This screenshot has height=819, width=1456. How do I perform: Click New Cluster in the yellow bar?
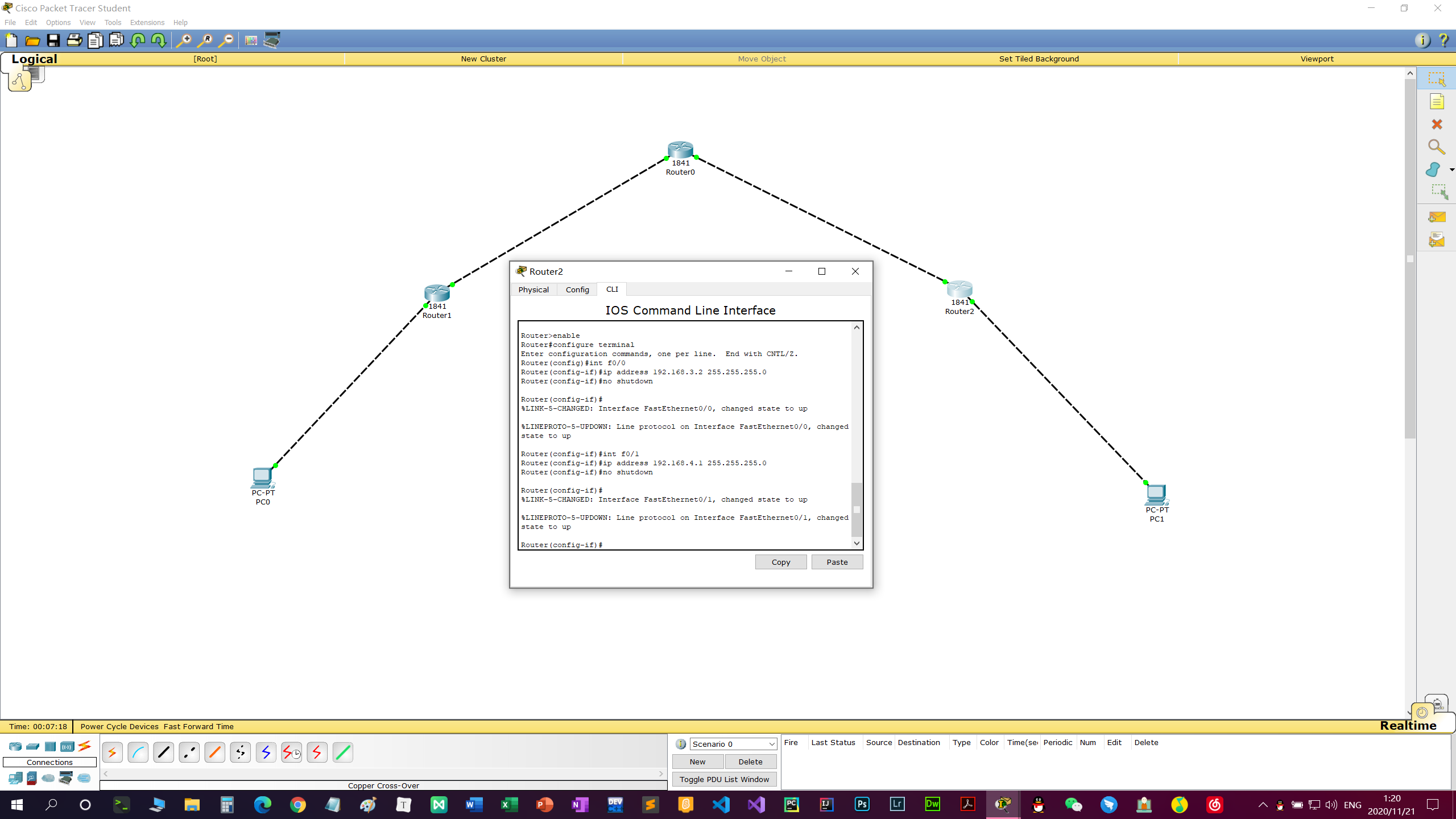tap(483, 59)
